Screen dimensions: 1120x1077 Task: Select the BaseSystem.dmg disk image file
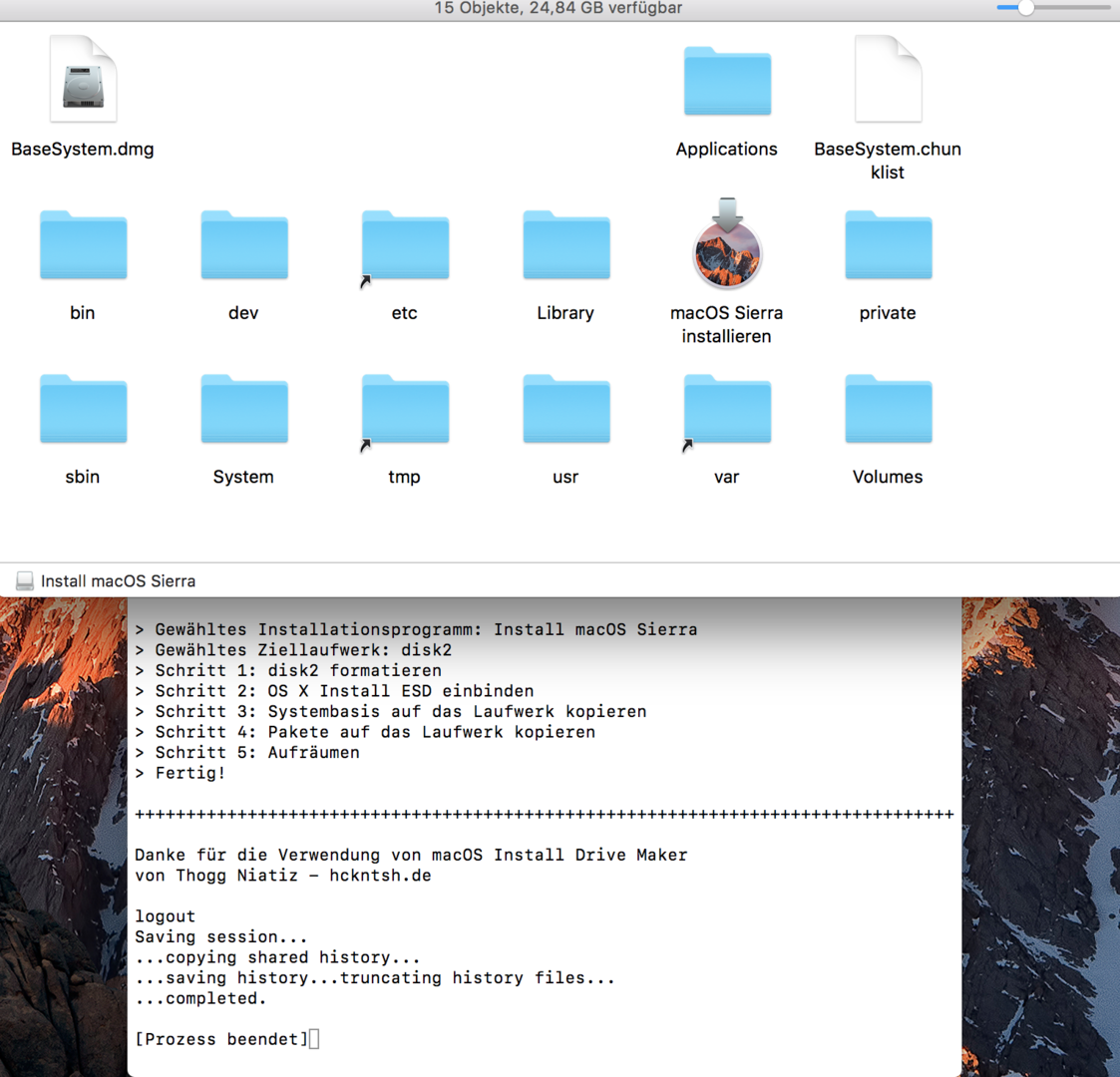[83, 81]
